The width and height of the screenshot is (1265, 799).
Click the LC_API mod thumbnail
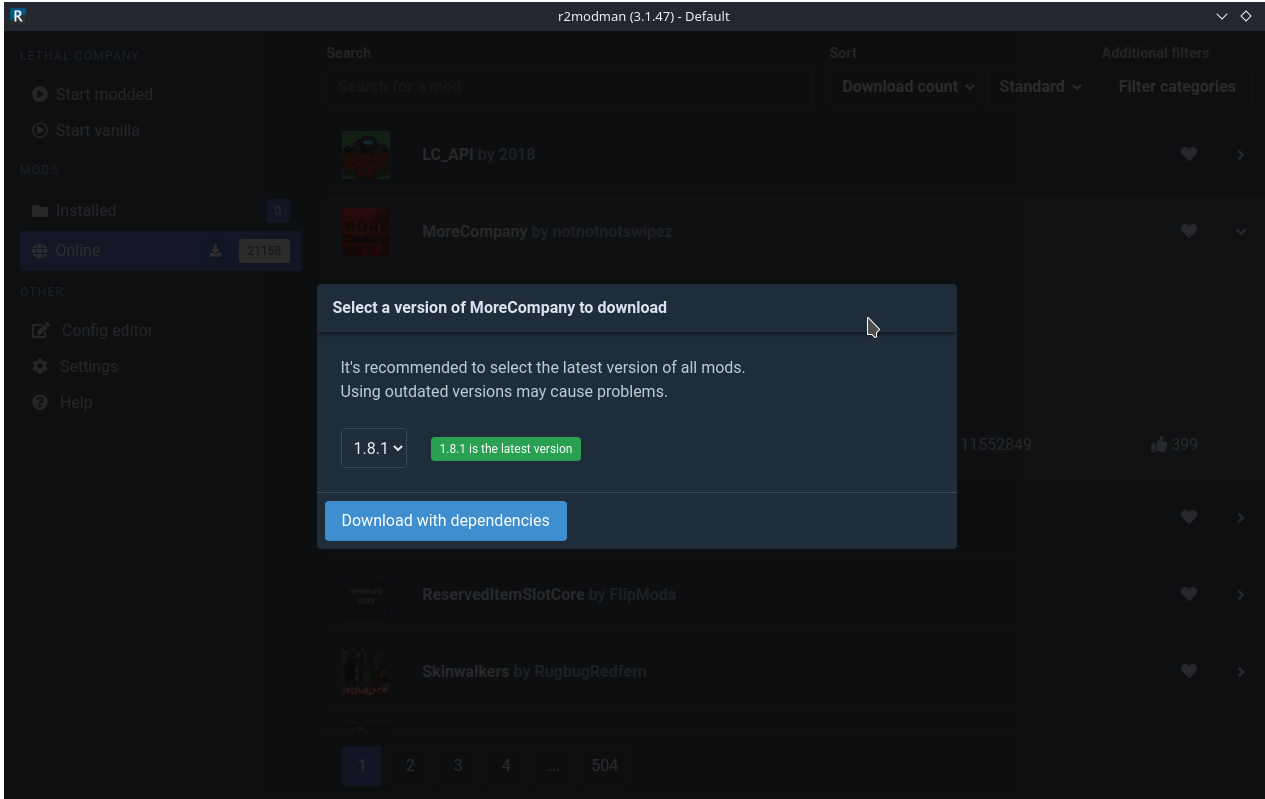pos(366,155)
